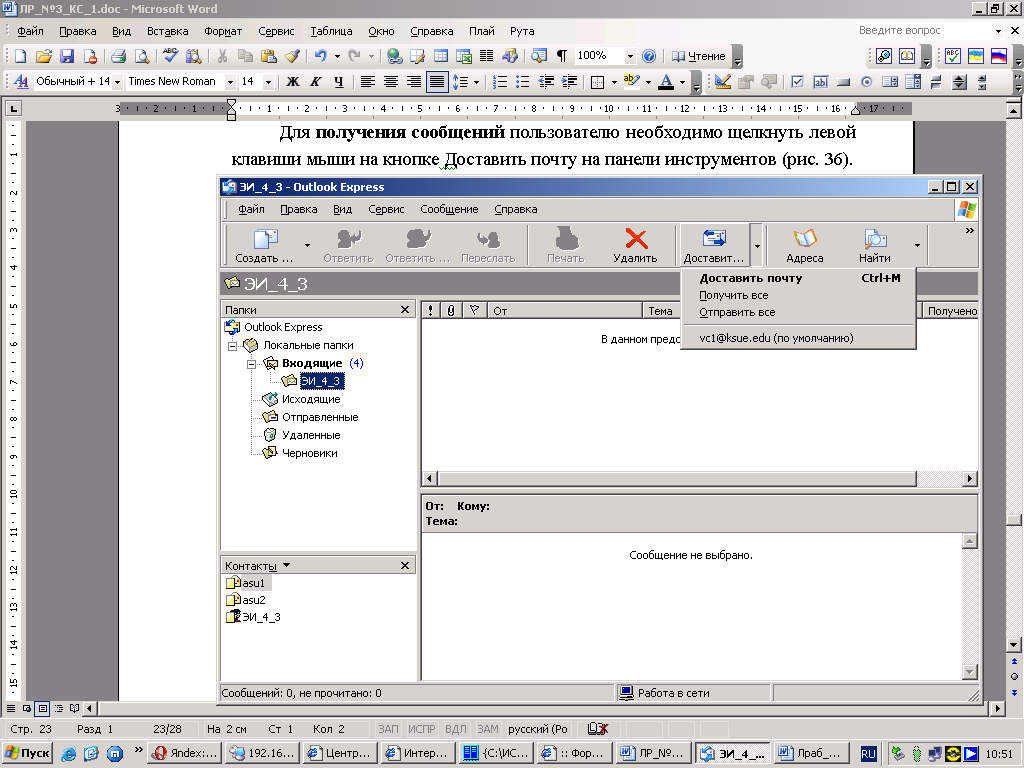The height and width of the screenshot is (768, 1024).
Task: Click Найти icon in Outlook Express toolbar
Action: tap(874, 246)
